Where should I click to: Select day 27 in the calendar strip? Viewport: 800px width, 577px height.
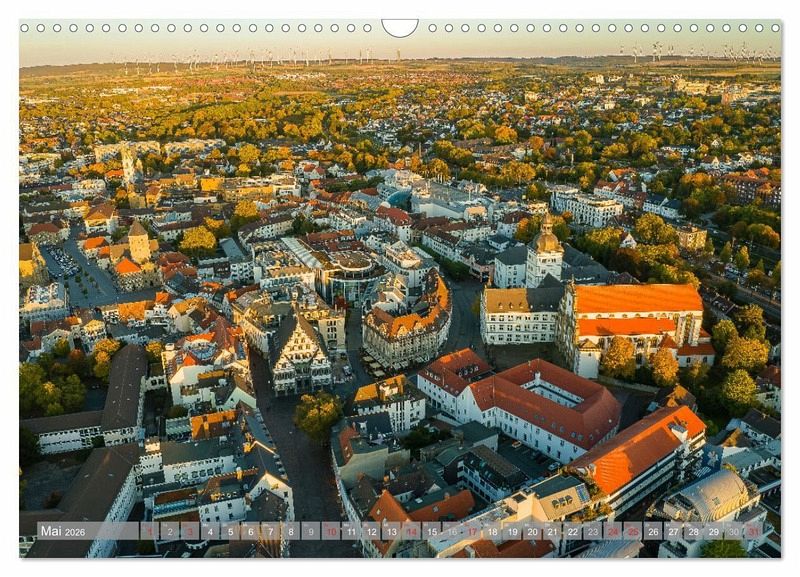click(673, 531)
